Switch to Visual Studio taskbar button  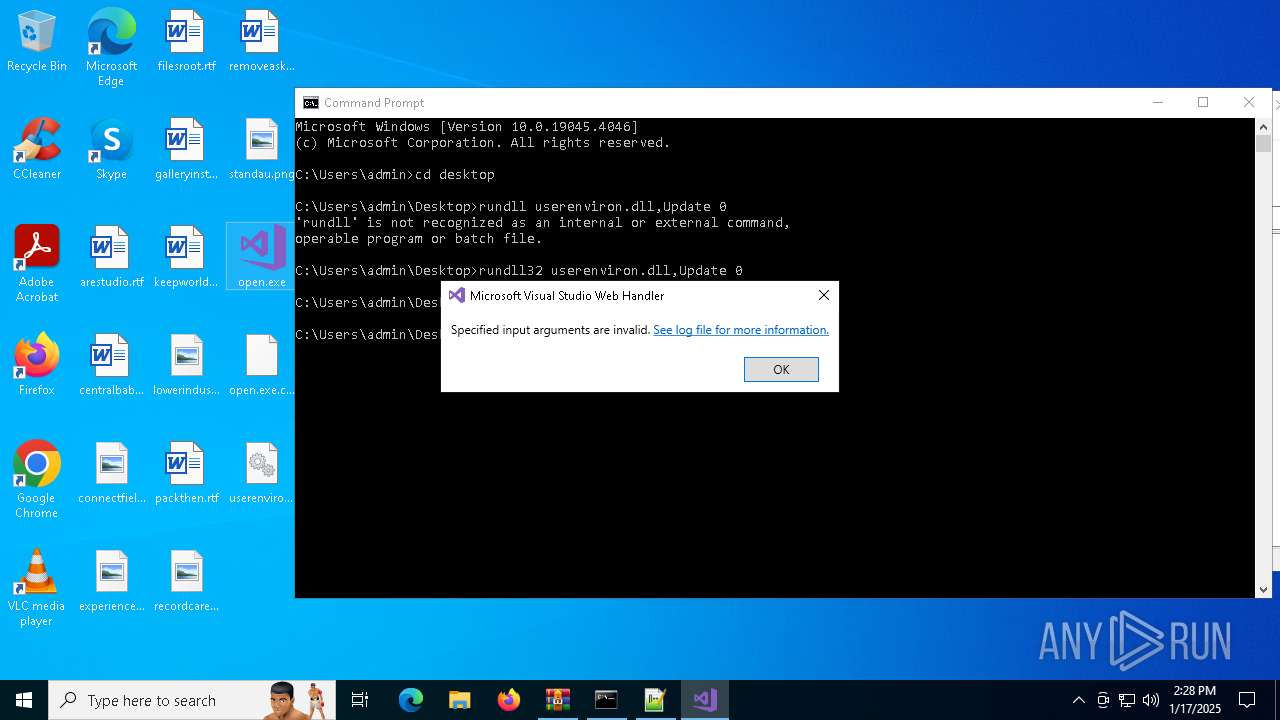[x=705, y=700]
